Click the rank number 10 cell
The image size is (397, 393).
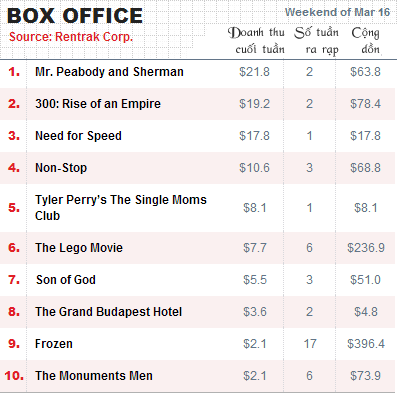(14, 376)
